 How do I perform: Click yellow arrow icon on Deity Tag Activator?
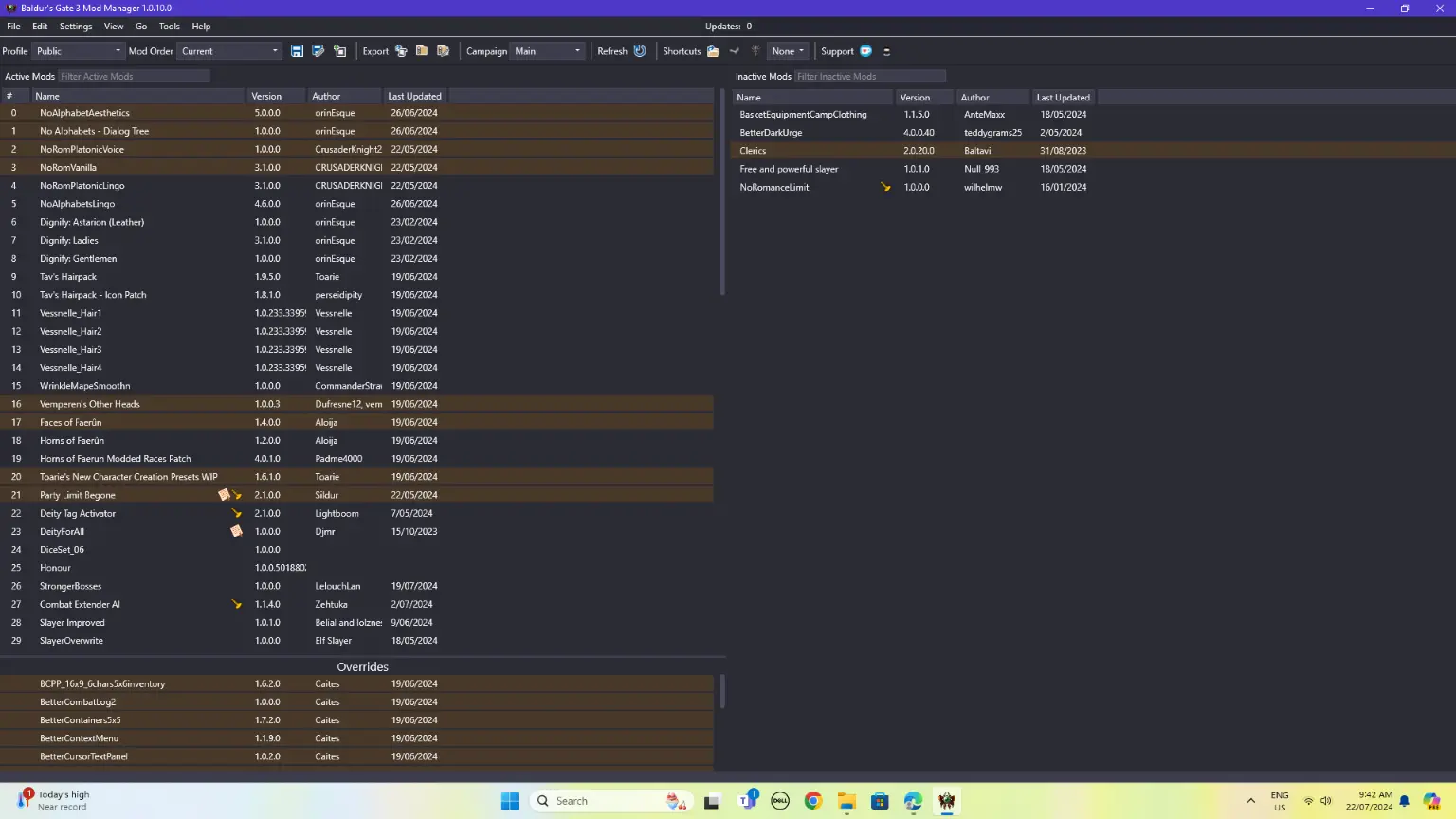pos(236,514)
